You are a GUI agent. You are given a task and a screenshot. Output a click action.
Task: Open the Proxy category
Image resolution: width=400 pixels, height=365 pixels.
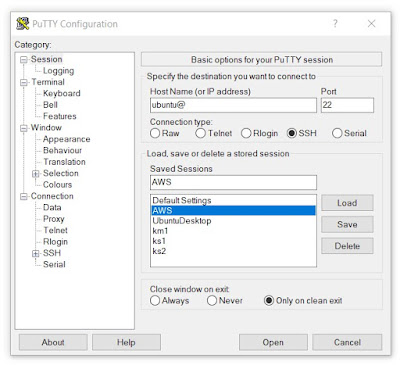tap(54, 219)
